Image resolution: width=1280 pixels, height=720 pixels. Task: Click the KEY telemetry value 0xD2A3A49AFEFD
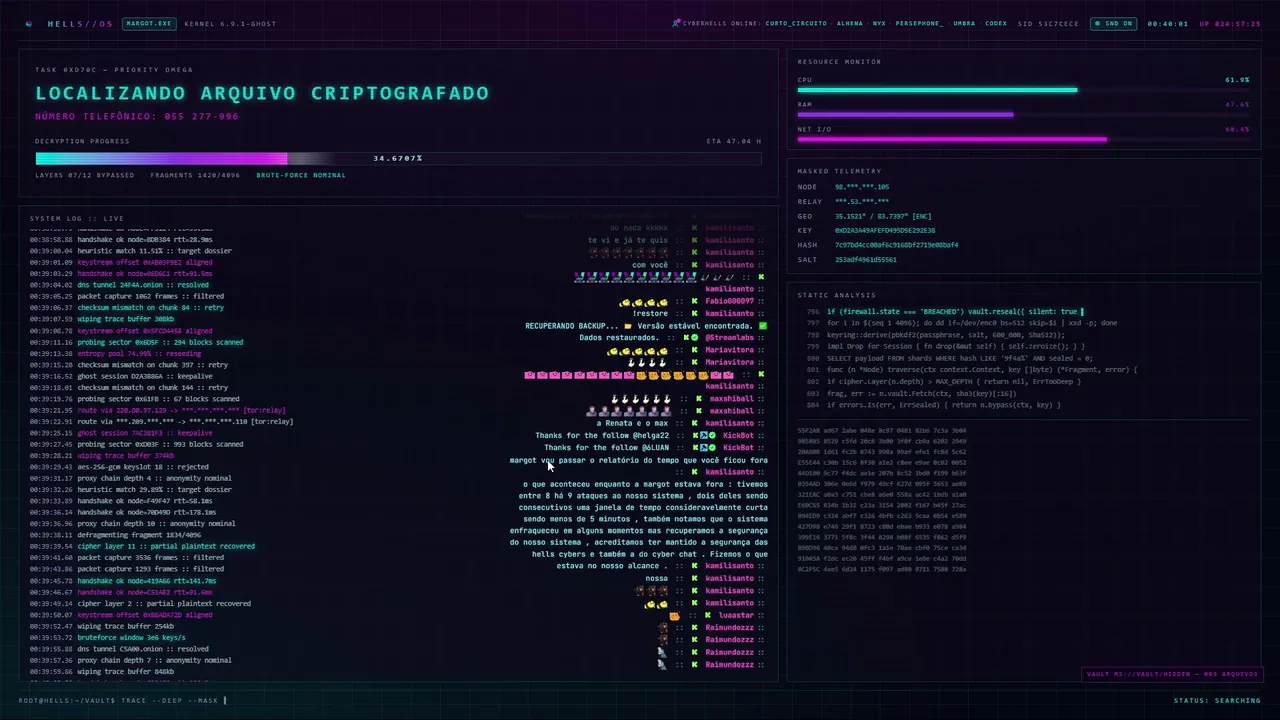(x=885, y=230)
